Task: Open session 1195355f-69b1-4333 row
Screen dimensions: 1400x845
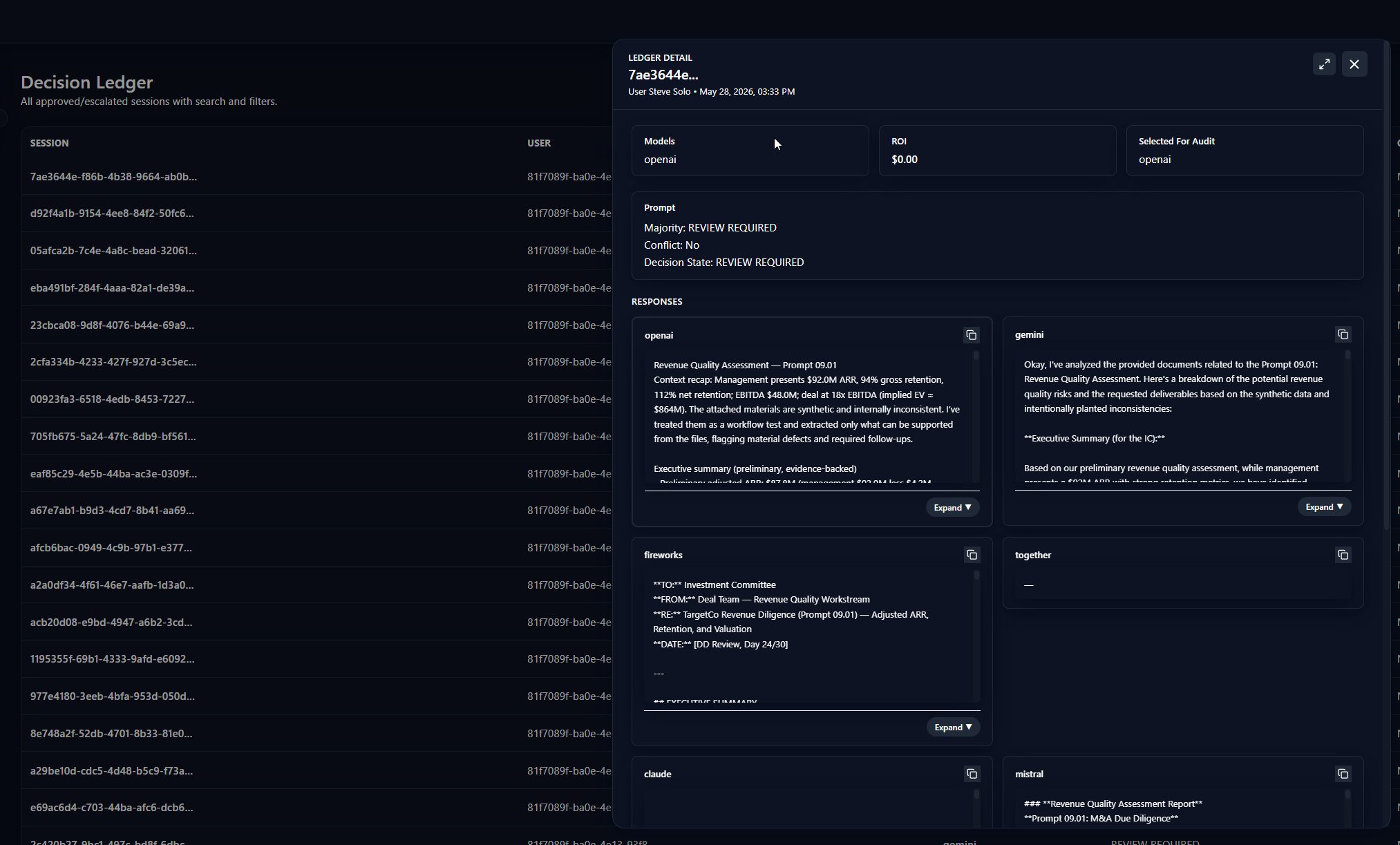Action: (316, 659)
